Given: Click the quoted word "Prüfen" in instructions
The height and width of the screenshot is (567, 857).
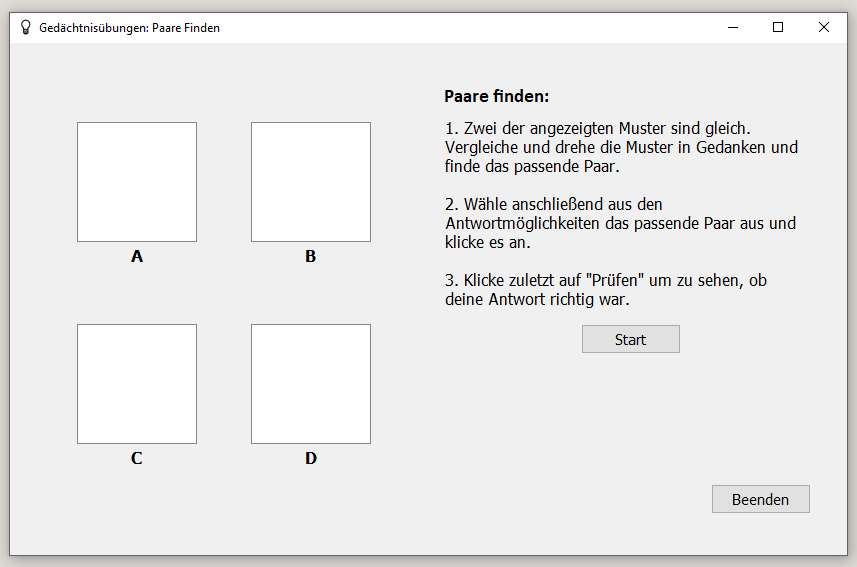Looking at the screenshot, I should click(615, 280).
